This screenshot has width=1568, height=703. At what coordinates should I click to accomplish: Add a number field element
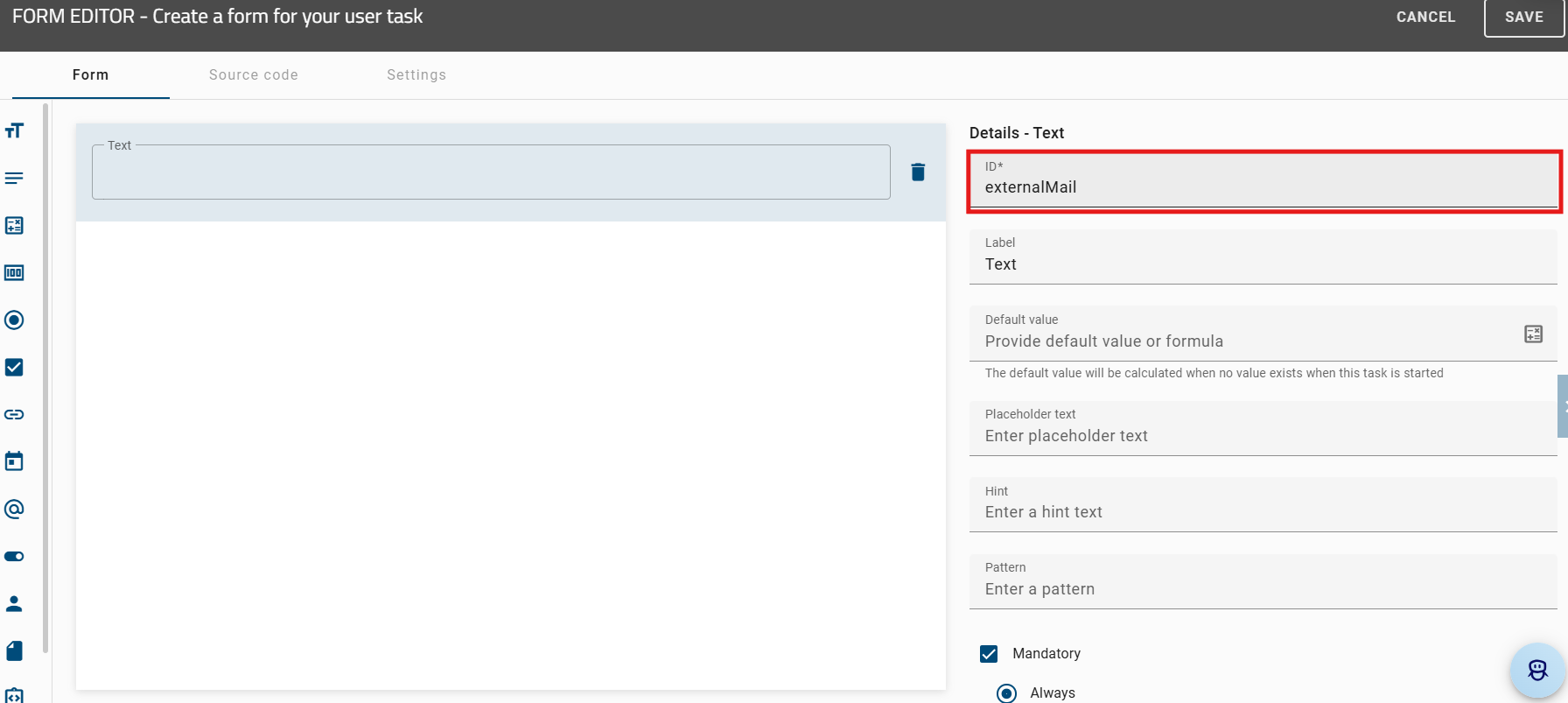coord(14,273)
